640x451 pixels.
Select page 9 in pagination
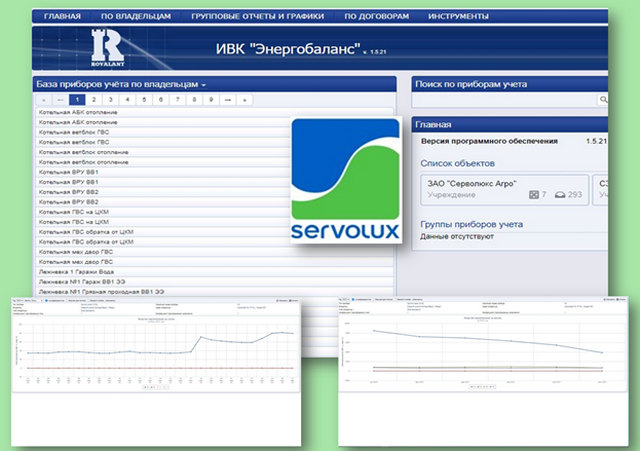click(x=211, y=100)
